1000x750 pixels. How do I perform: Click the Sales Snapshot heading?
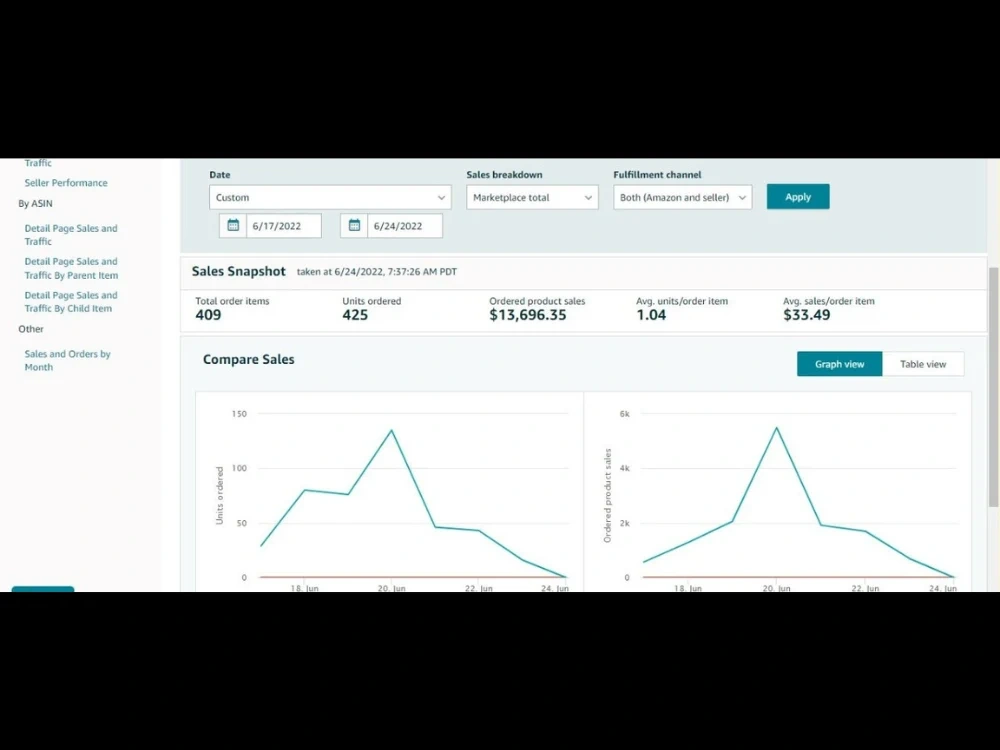(239, 271)
